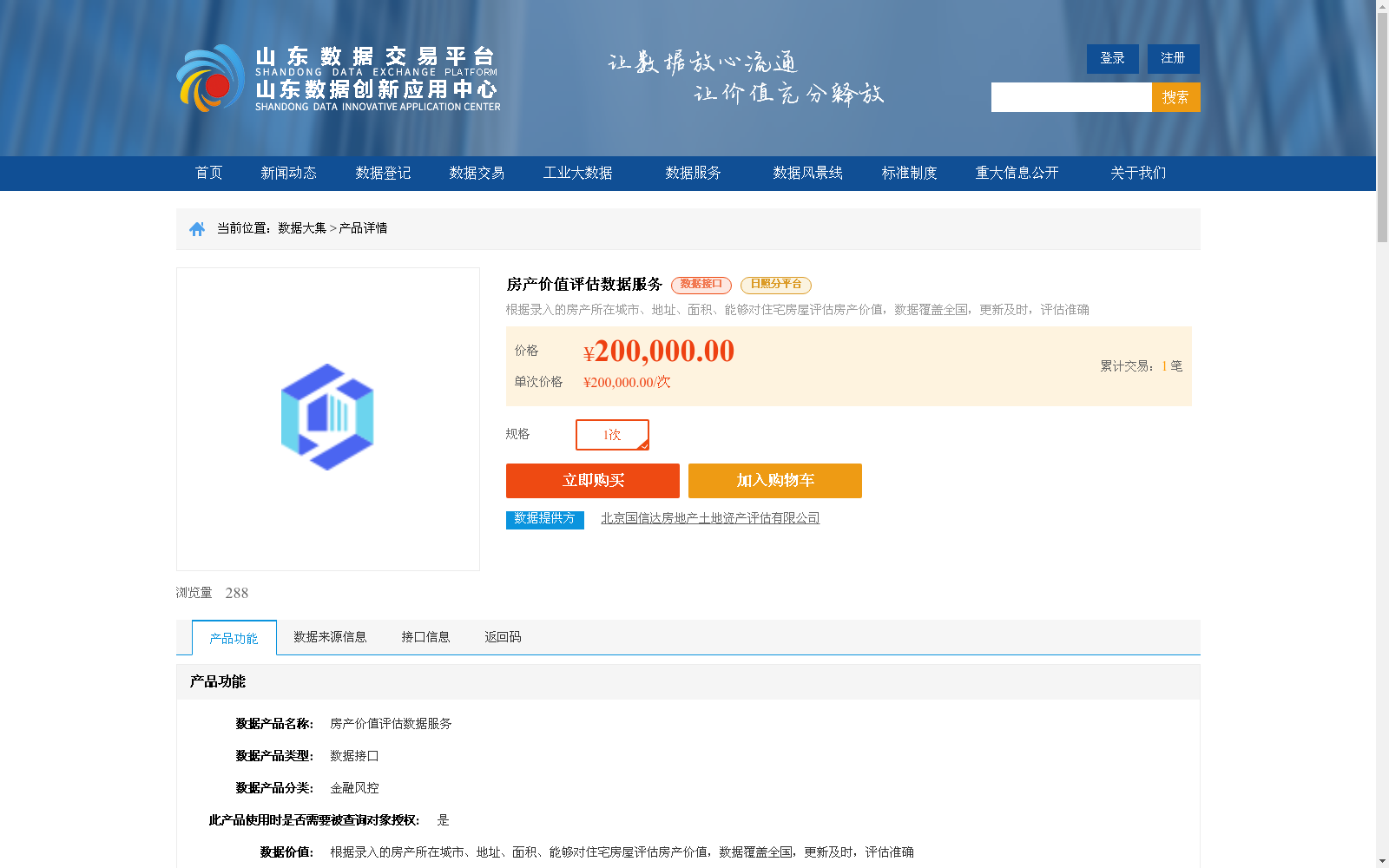Click the price text ¥200,000.00

tap(659, 352)
